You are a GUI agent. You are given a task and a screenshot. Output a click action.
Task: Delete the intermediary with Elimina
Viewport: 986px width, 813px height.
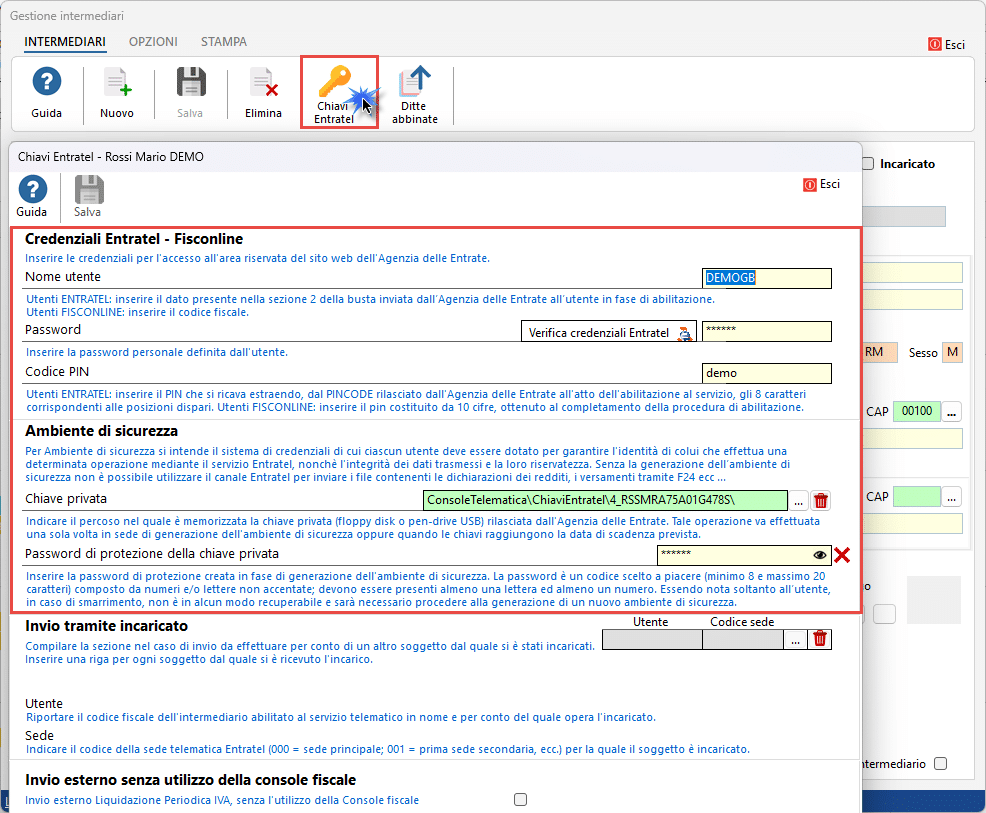(x=263, y=93)
